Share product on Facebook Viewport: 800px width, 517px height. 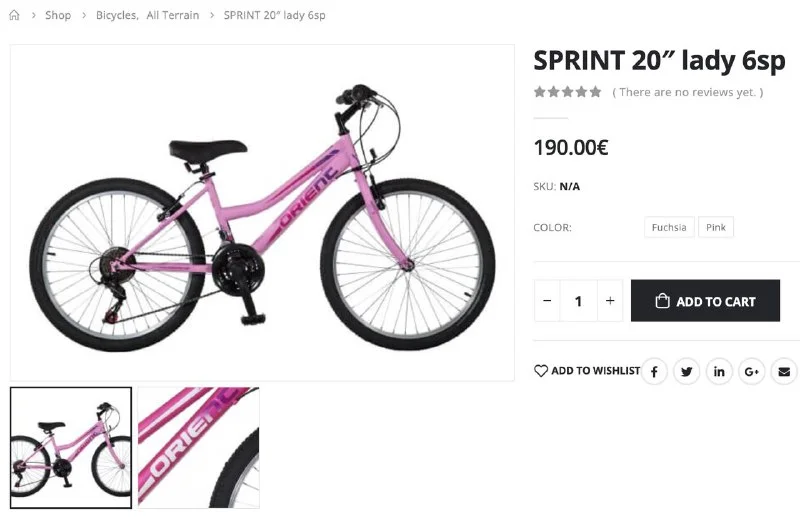[x=654, y=372]
